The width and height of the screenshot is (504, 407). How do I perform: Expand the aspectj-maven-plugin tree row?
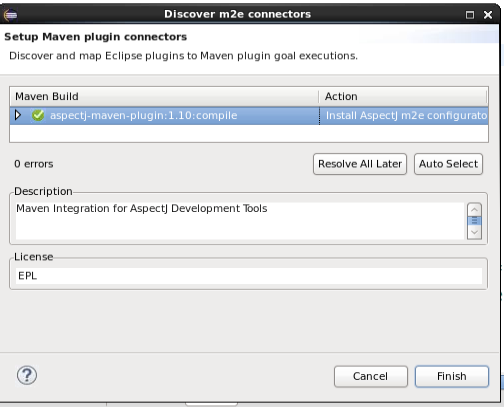pyautogui.click(x=18, y=115)
